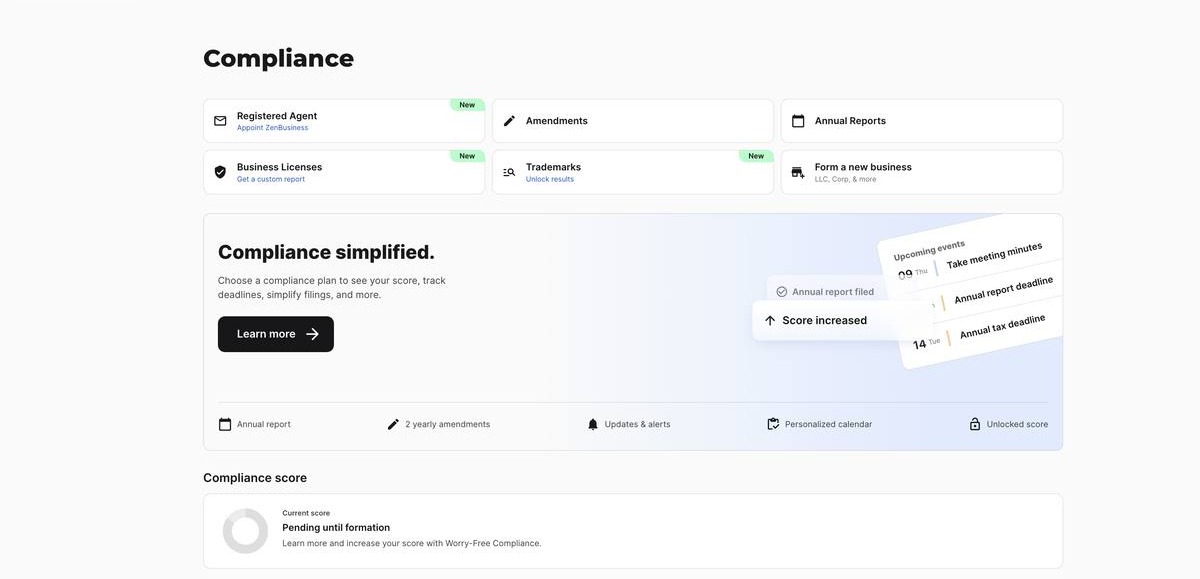Screen dimensions: 1200x579
Task: Open the Business Licenses card
Action: (344, 172)
